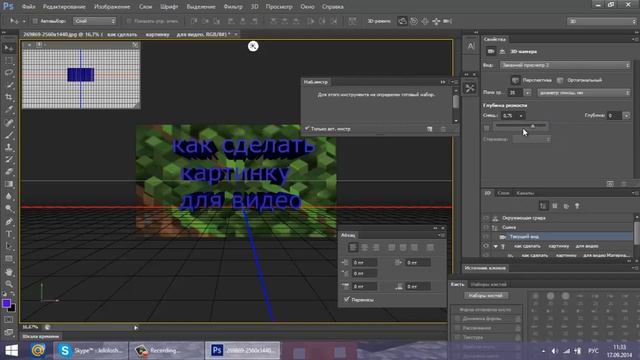Open Шкала времени timeline panel
Viewport: 640px width, 360px height.
point(41,337)
